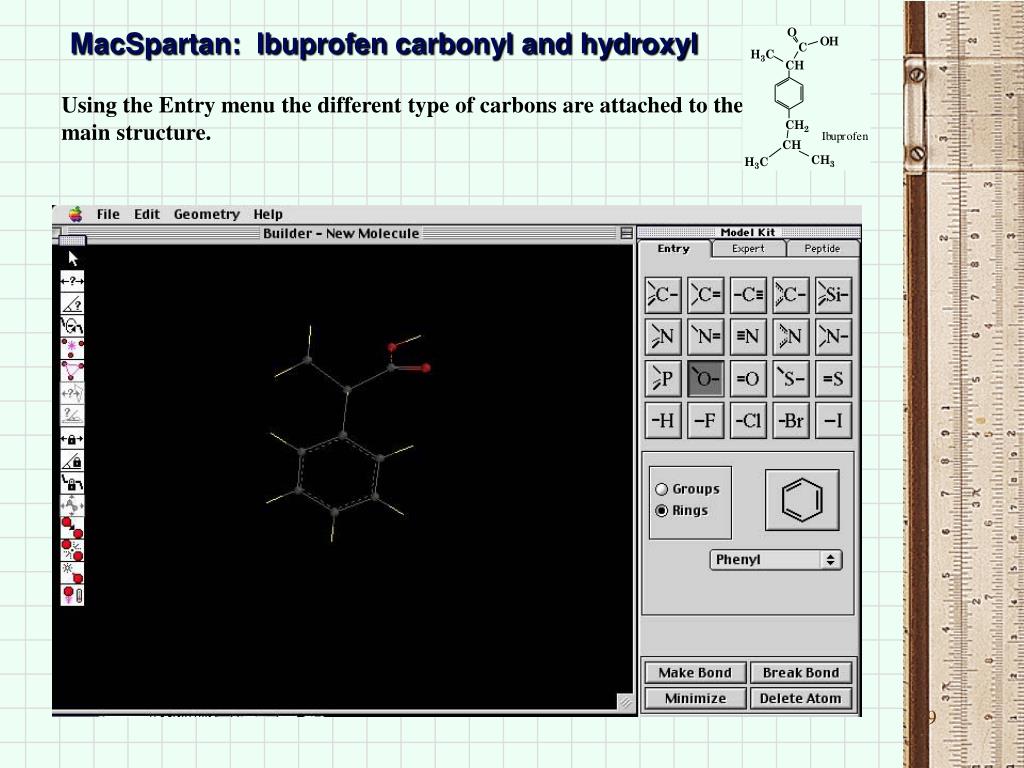This screenshot has width=1024, height=768.
Task: Select the constrain dihedral lock tool
Action: click(x=72, y=483)
